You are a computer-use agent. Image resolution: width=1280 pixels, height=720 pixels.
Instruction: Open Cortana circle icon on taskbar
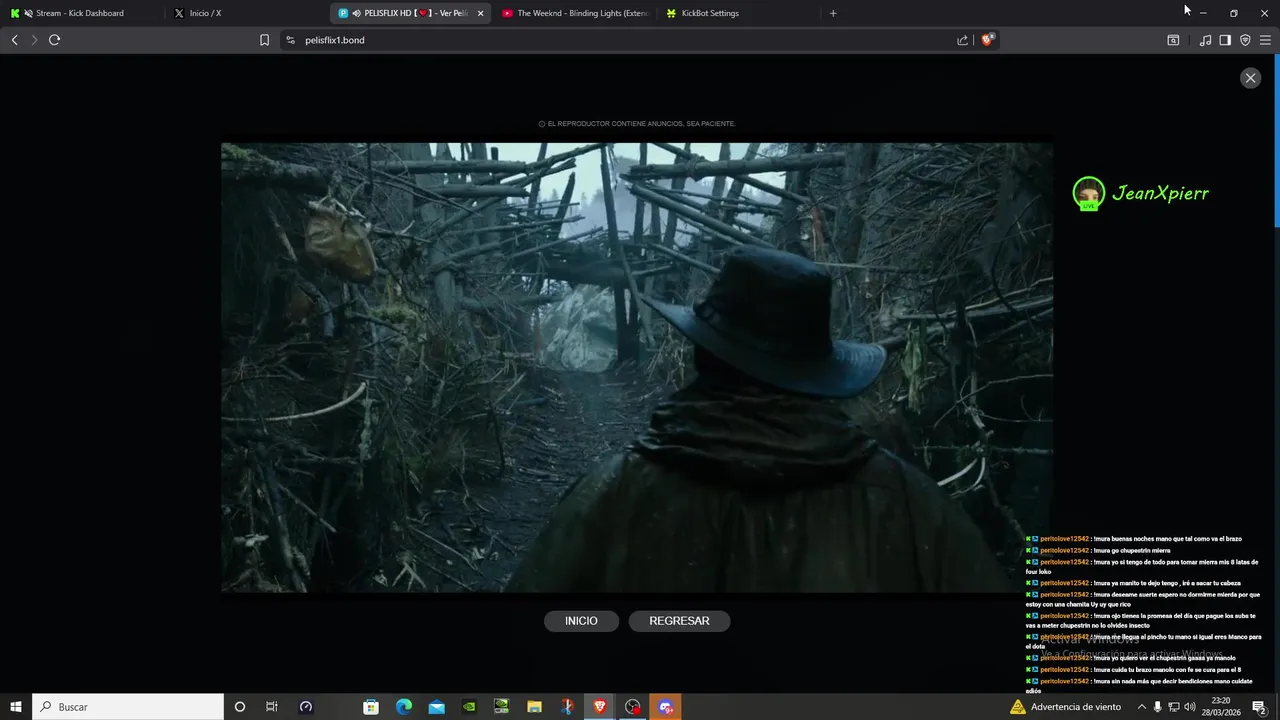coord(239,707)
